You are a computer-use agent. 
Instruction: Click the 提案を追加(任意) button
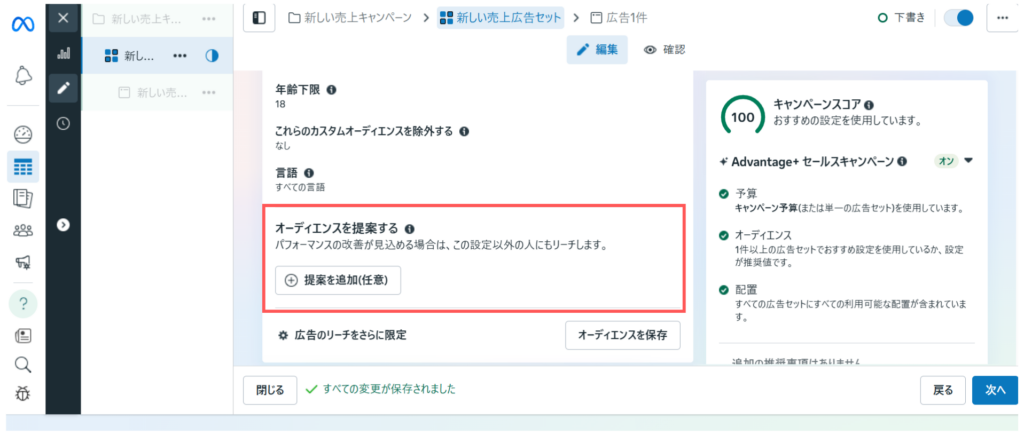(338, 281)
